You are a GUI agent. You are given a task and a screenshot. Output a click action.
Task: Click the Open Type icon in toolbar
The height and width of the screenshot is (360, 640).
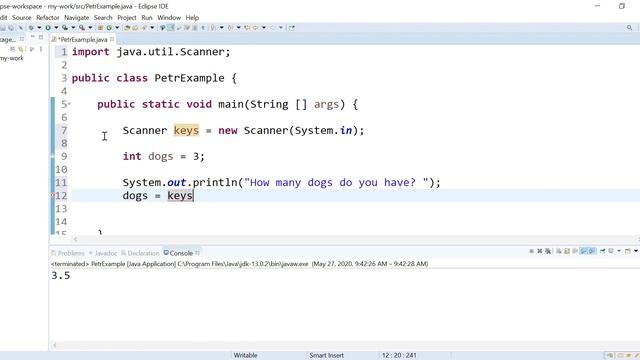(x=127, y=28)
